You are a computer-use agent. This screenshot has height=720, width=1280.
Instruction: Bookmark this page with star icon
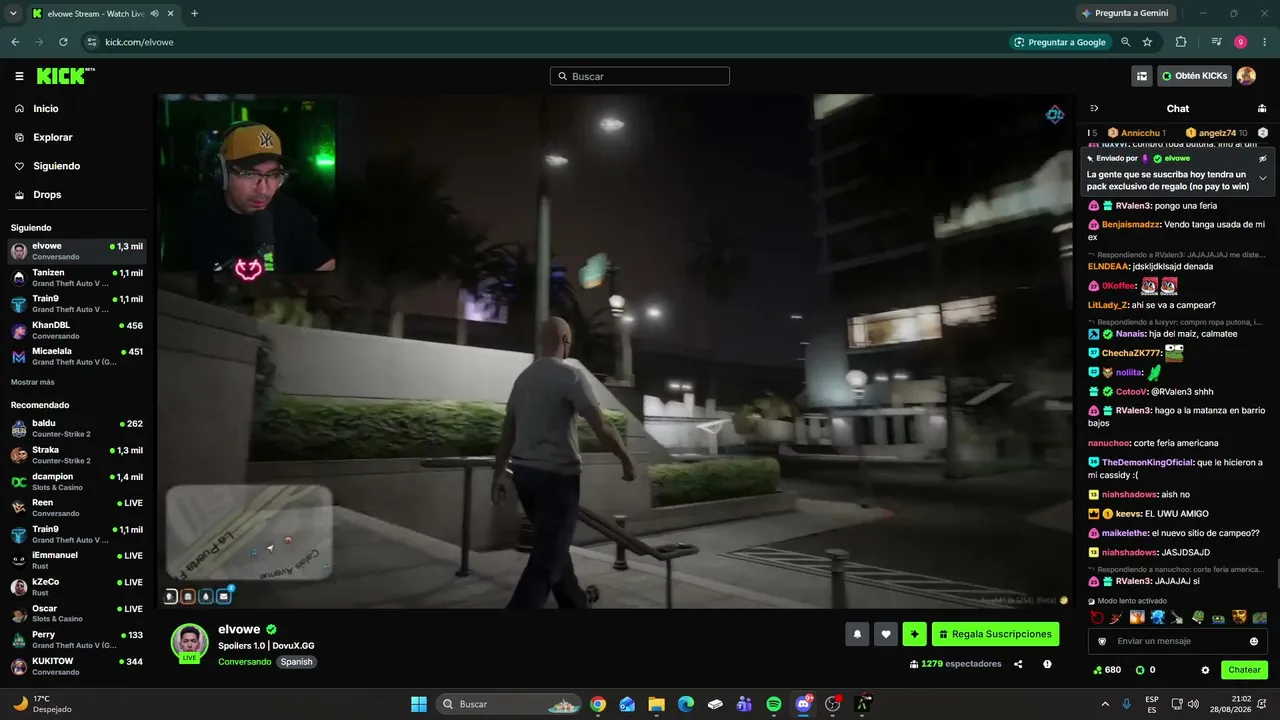tap(1147, 42)
